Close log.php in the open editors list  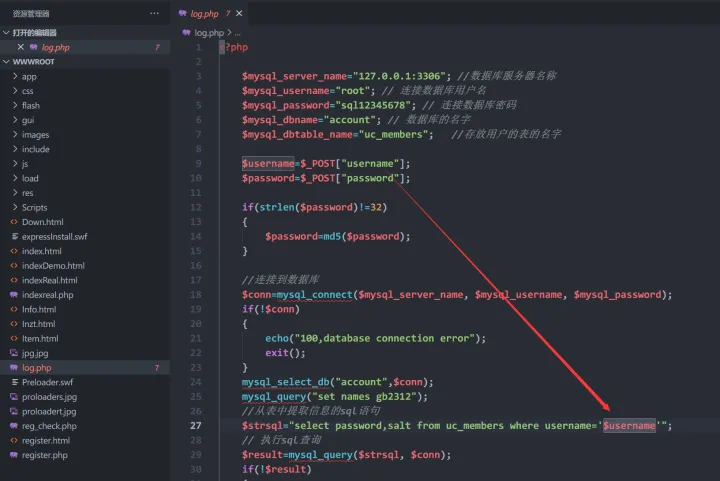pyautogui.click(x=20, y=47)
